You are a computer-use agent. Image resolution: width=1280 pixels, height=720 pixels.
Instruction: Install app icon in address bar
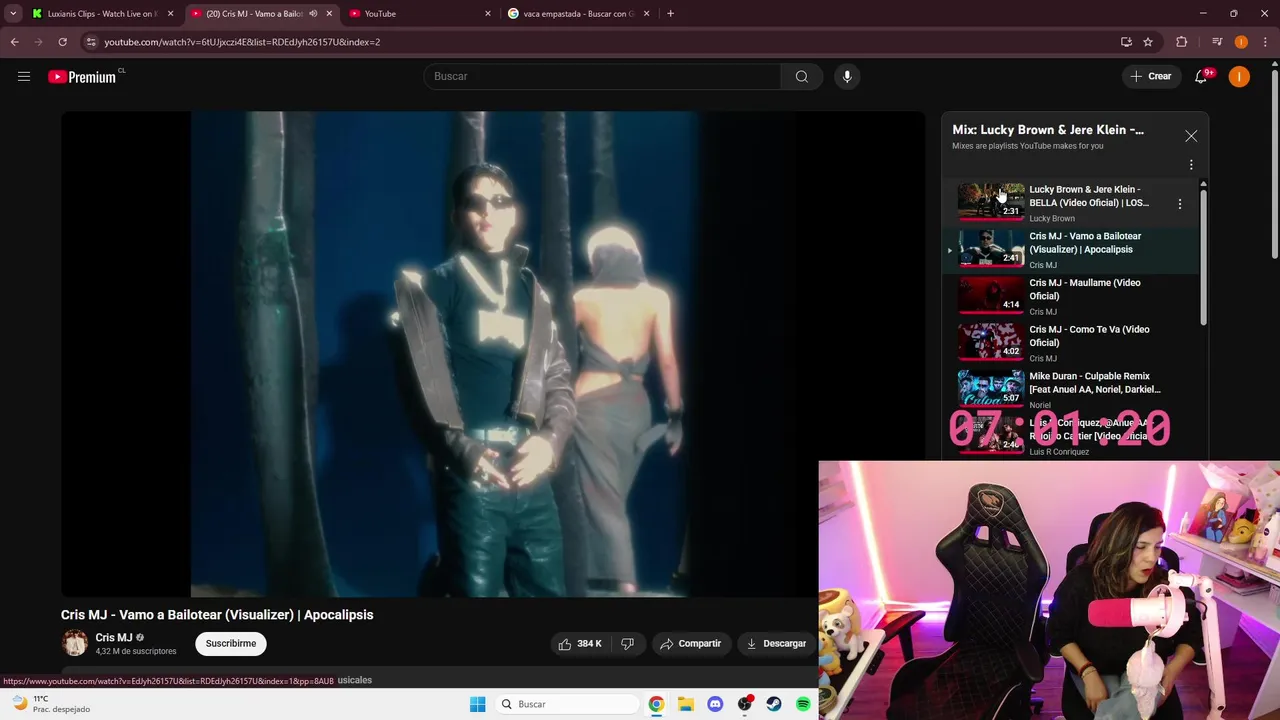click(1126, 42)
